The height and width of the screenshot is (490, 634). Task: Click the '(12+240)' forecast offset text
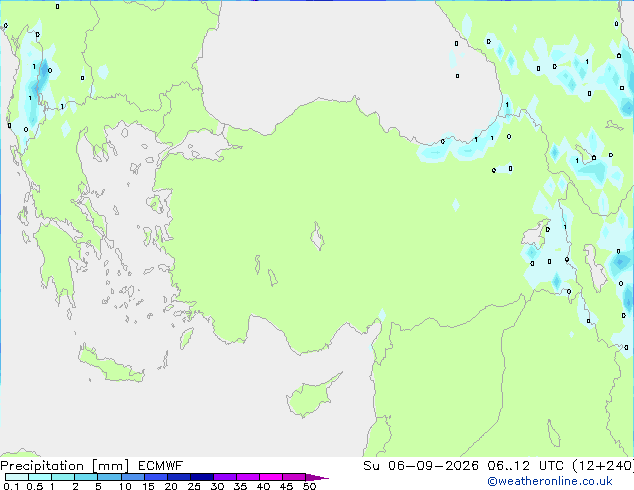point(603,466)
